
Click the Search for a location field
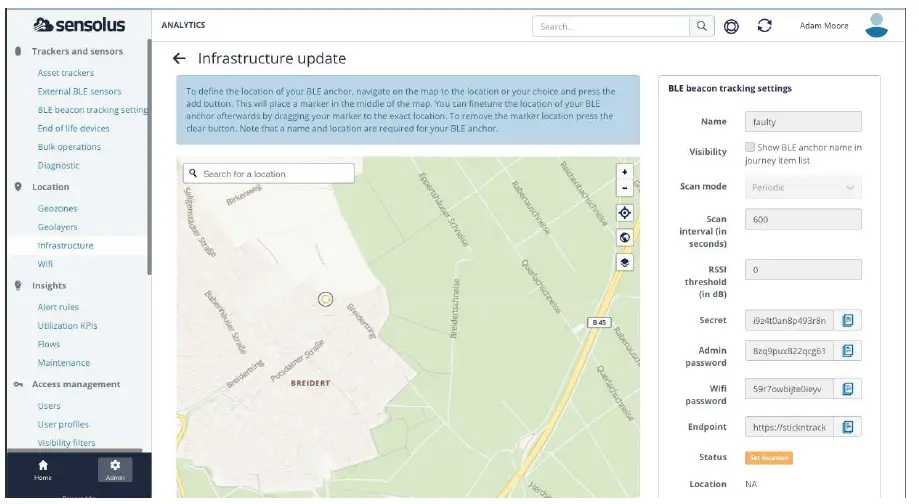tap(268, 173)
